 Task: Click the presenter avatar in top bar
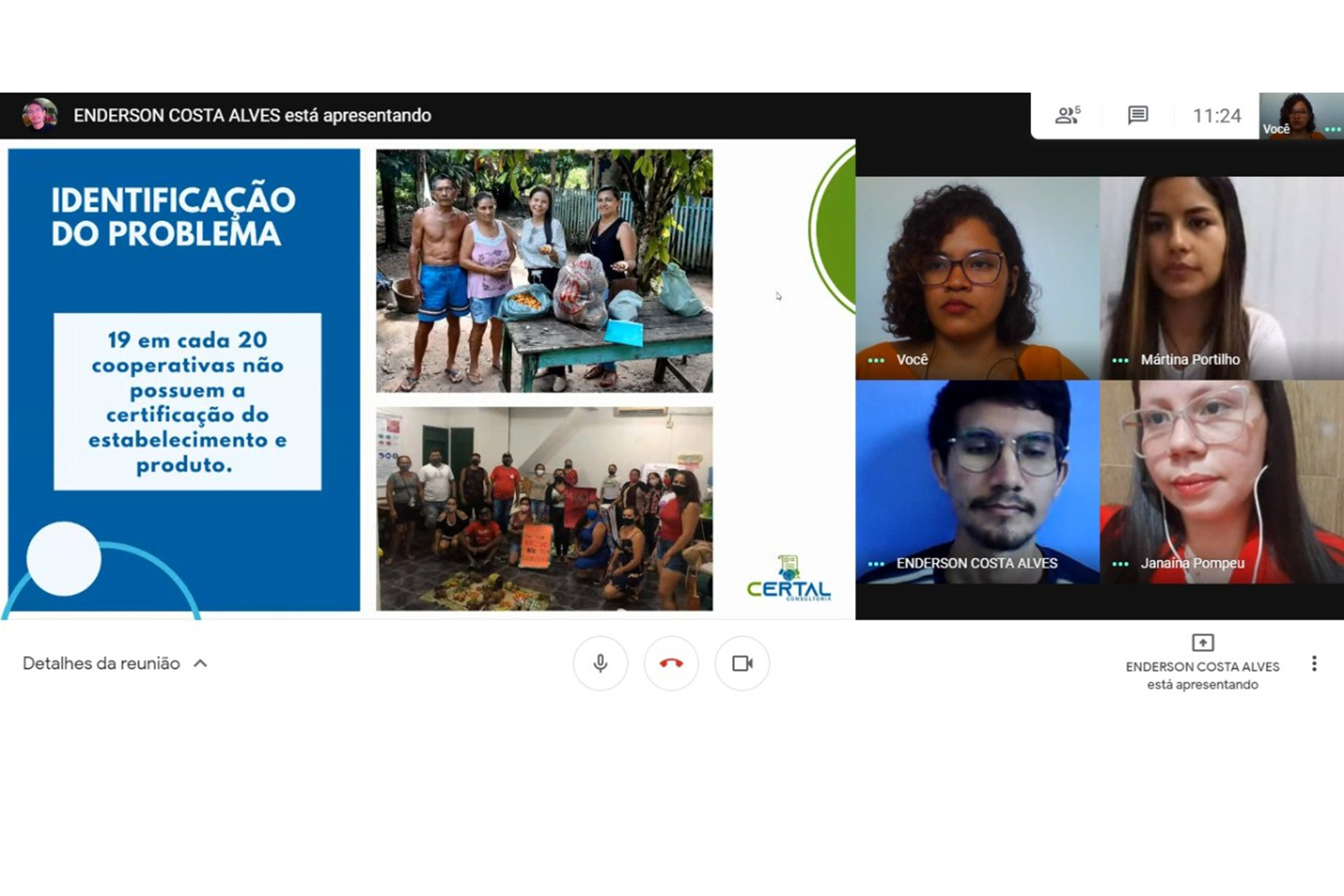[x=39, y=114]
